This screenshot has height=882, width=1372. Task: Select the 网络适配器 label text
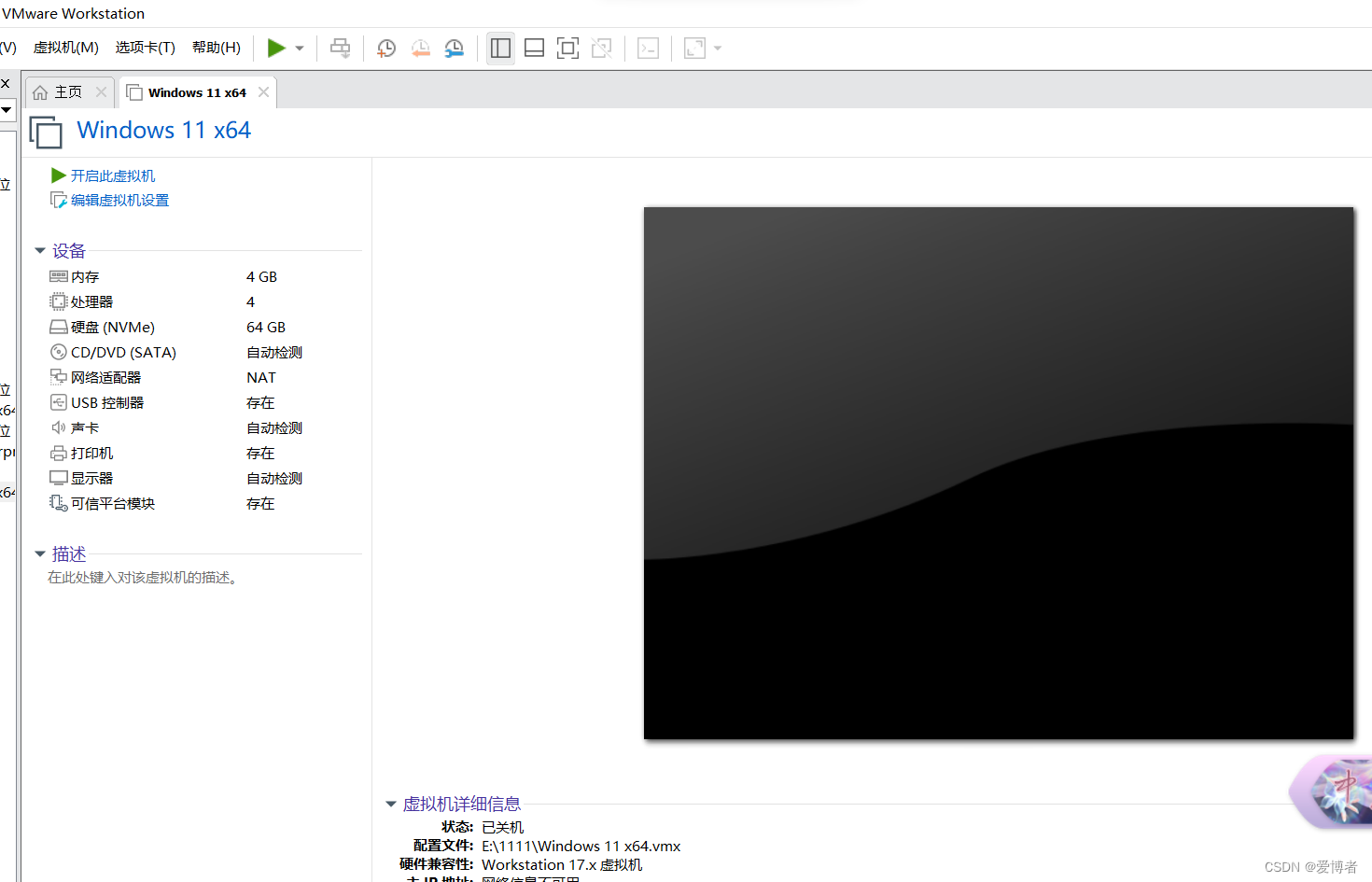(x=105, y=378)
